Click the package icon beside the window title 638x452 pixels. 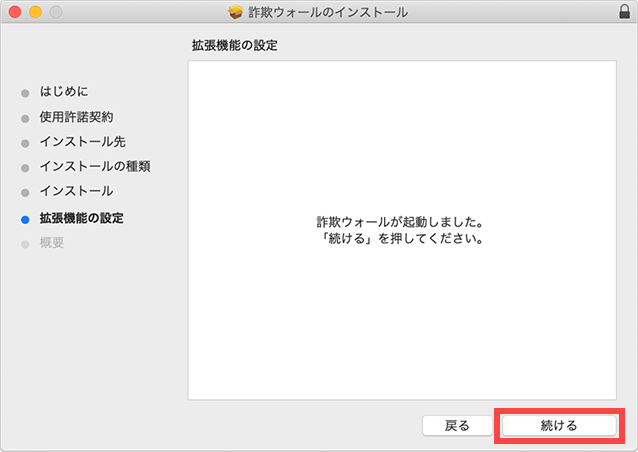pyautogui.click(x=236, y=12)
